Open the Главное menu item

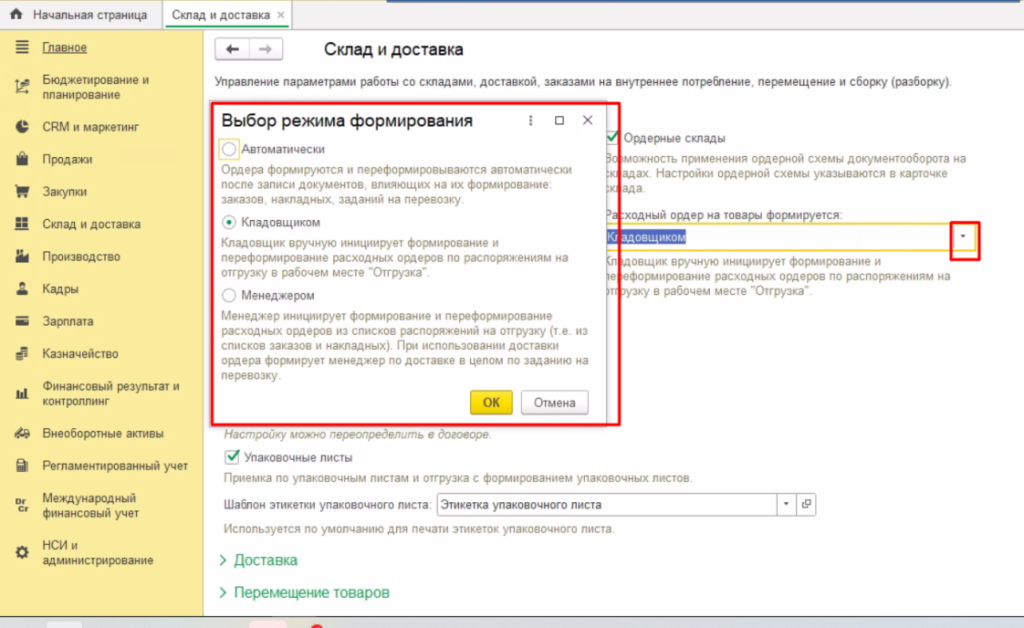tap(64, 47)
